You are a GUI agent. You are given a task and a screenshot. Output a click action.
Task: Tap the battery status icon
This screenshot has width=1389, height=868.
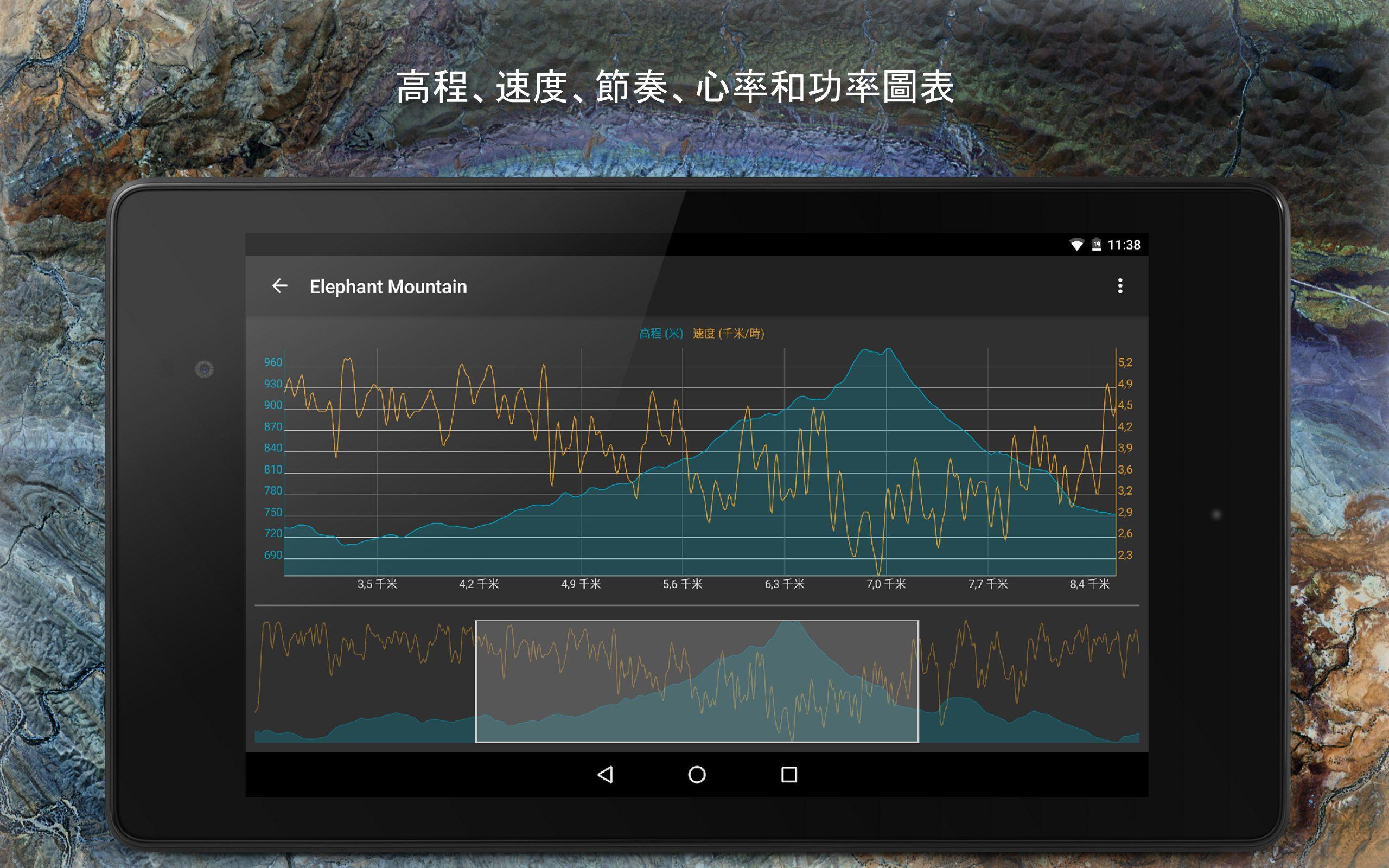click(x=1096, y=245)
